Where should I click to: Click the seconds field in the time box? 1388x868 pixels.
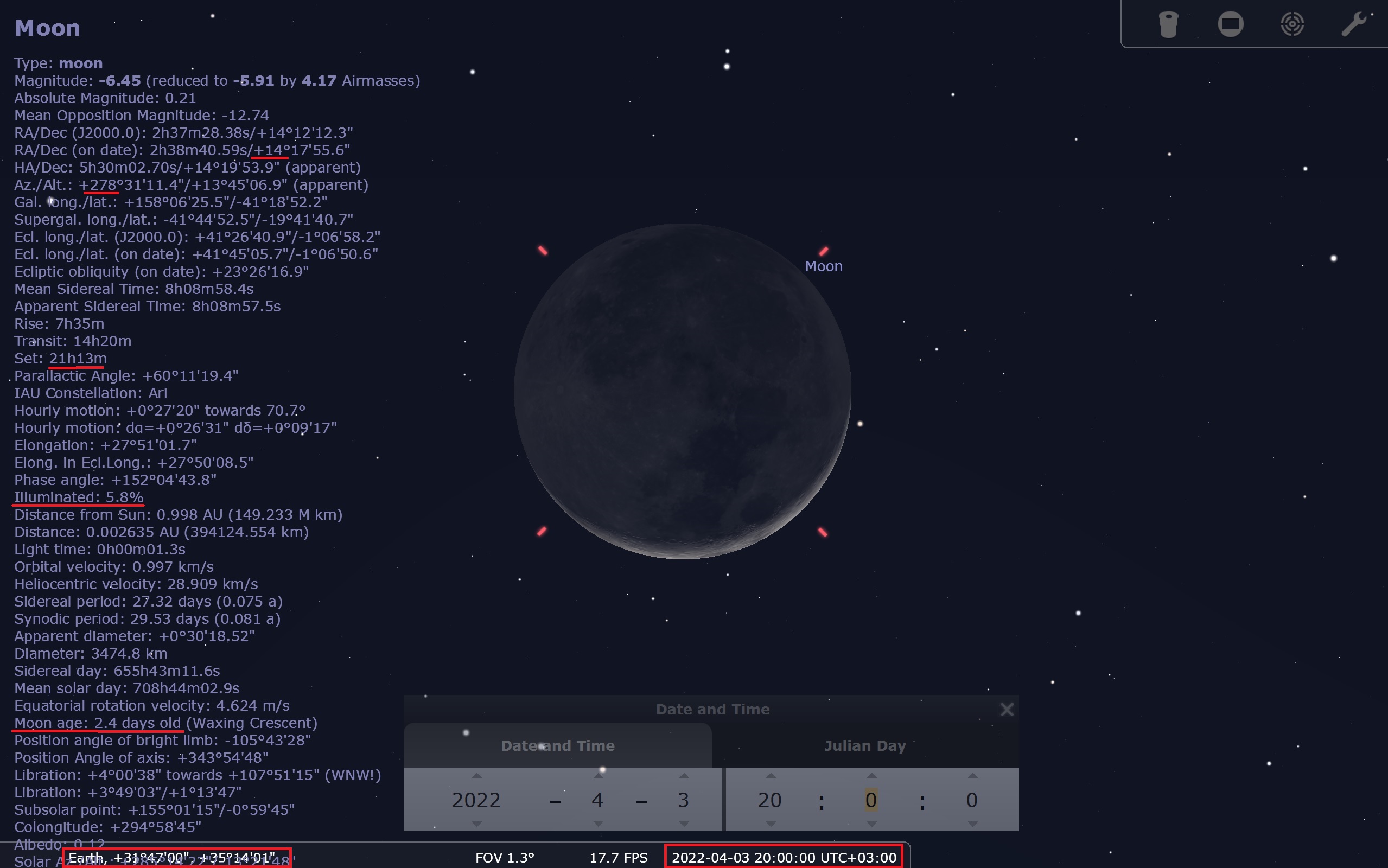pyautogui.click(x=972, y=800)
